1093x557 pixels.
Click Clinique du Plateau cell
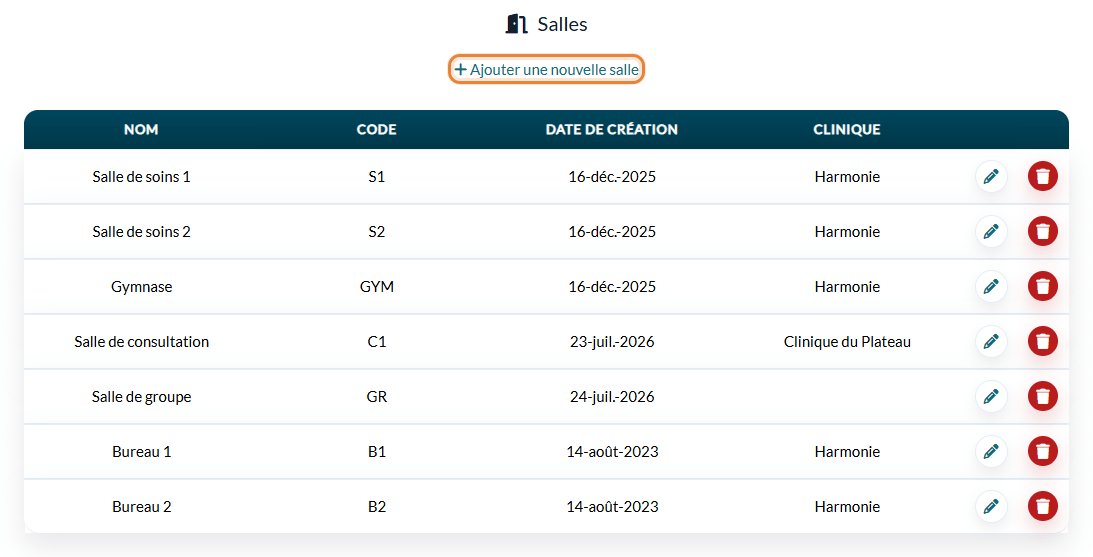(x=847, y=342)
